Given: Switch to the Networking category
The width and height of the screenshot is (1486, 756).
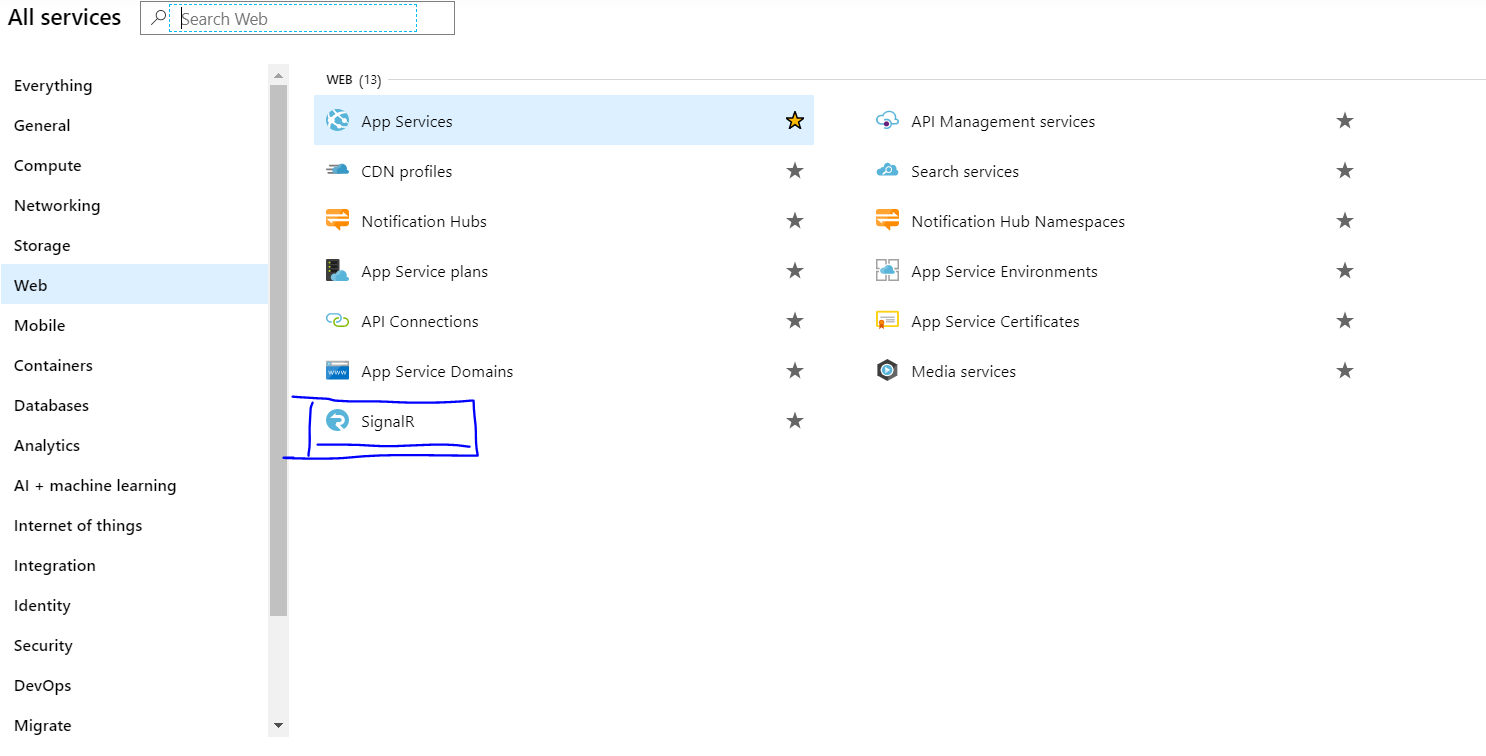Looking at the screenshot, I should click(x=57, y=205).
